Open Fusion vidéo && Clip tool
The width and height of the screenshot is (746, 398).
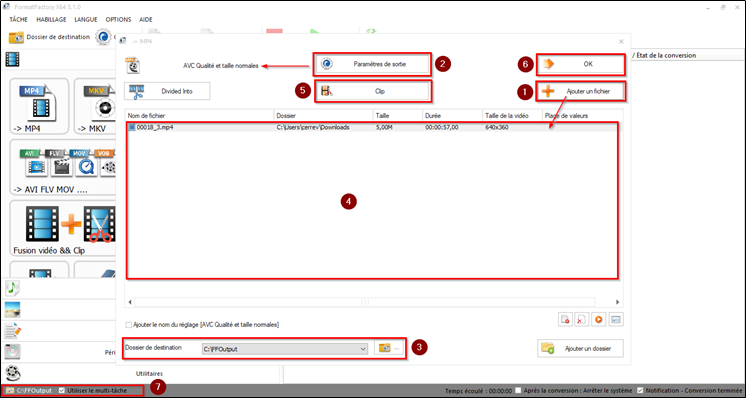(x=63, y=228)
